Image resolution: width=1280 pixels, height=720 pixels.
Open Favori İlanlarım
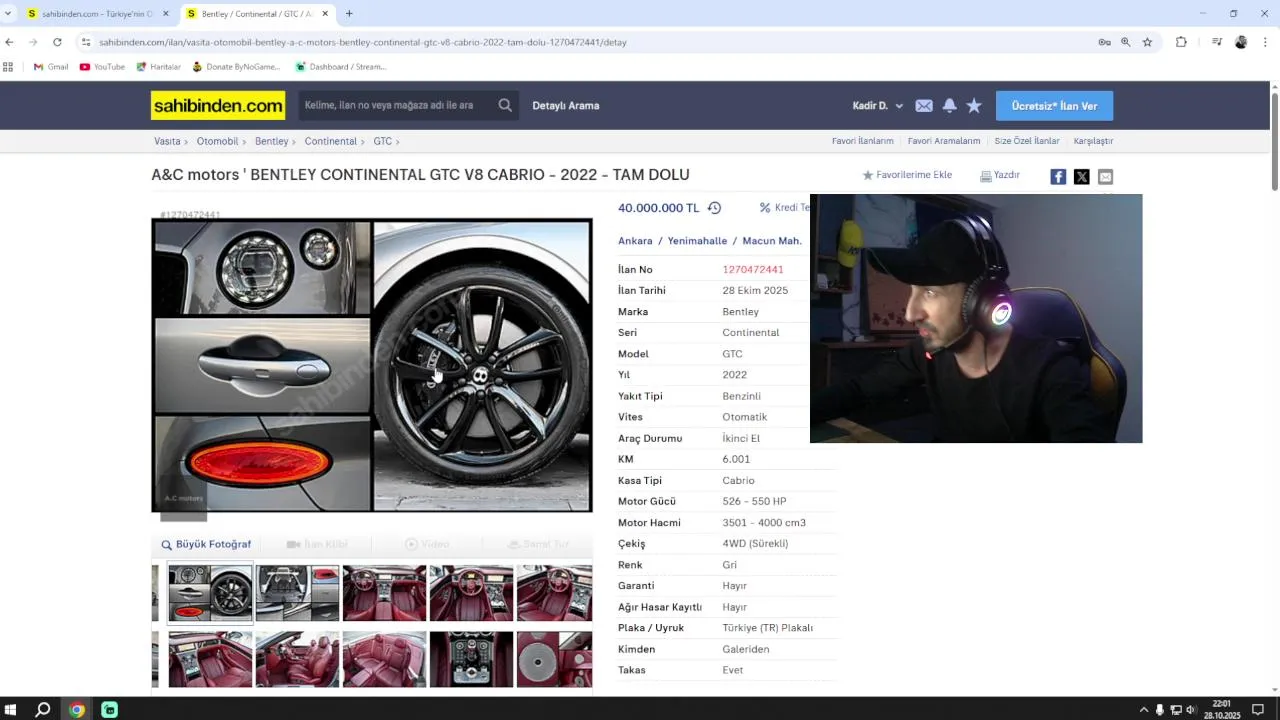(x=862, y=141)
